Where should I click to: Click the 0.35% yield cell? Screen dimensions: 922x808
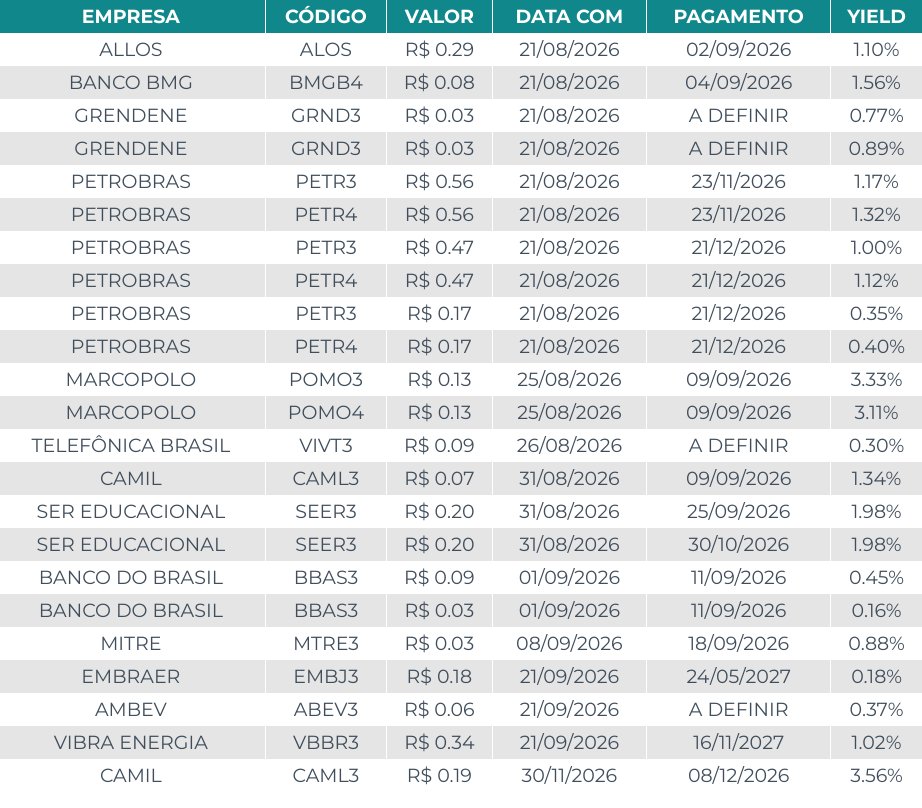(x=876, y=313)
